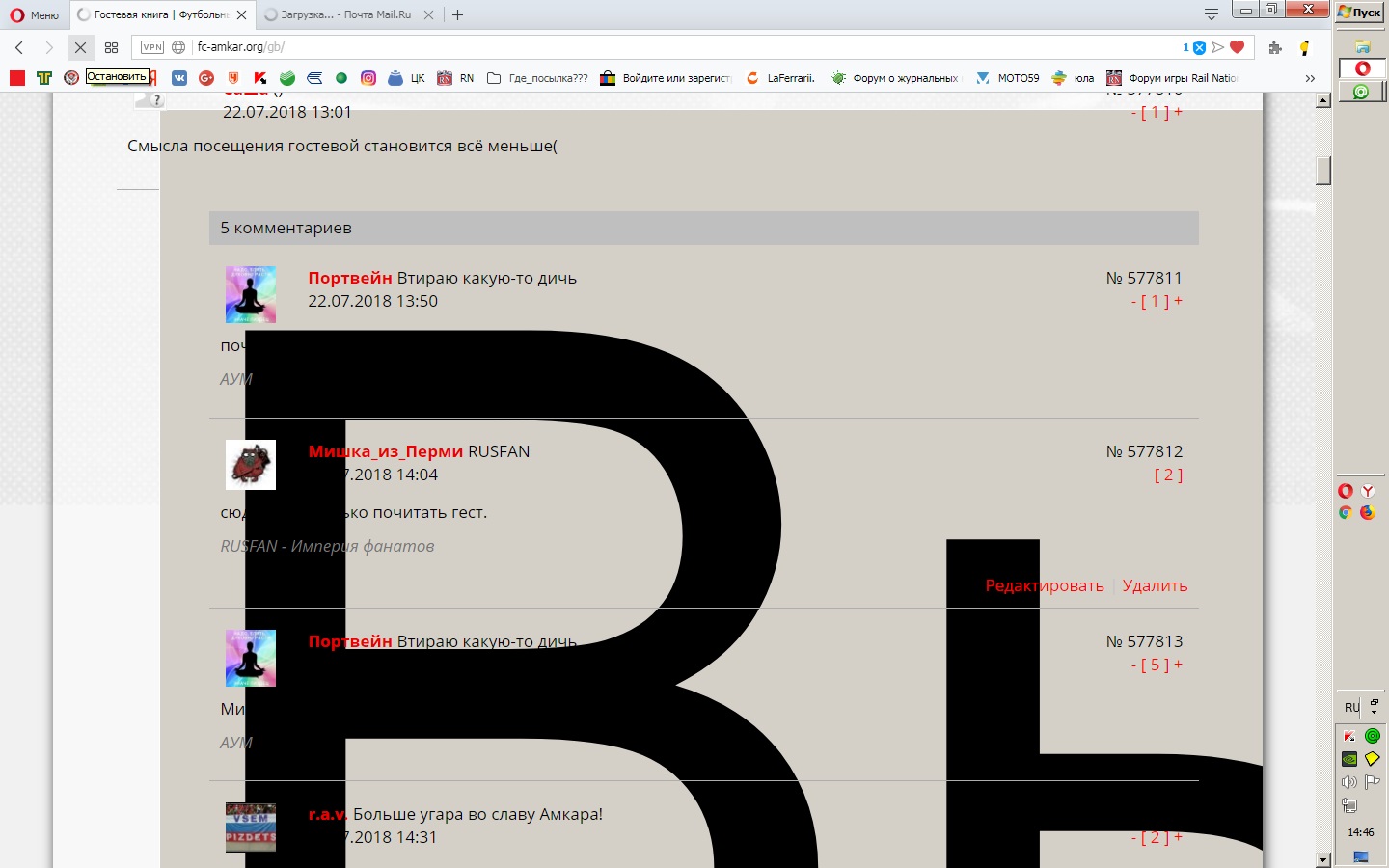Close the Гостевая книга tab
Screen dimensions: 1389x868
coord(241,14)
